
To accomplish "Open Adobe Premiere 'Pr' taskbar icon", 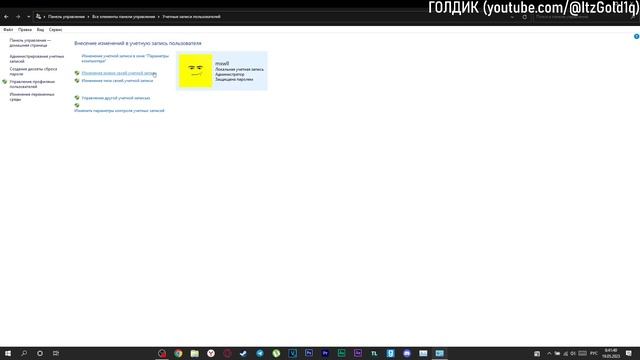I will click(325, 353).
